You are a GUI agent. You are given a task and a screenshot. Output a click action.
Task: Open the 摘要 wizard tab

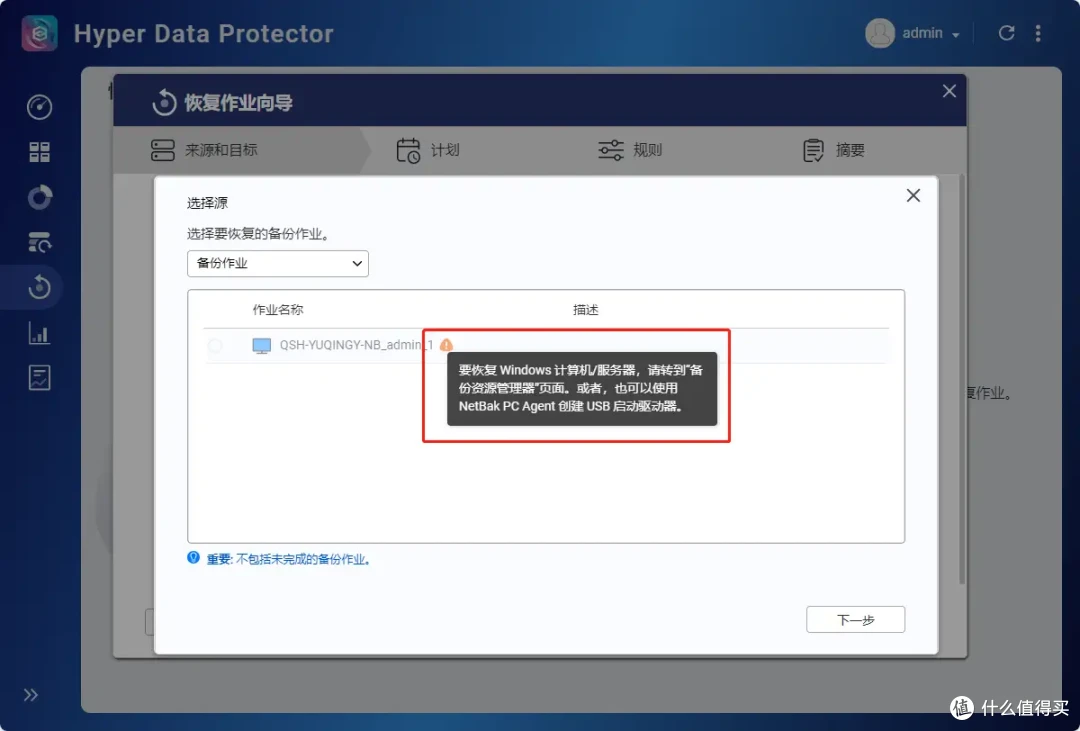(x=833, y=150)
